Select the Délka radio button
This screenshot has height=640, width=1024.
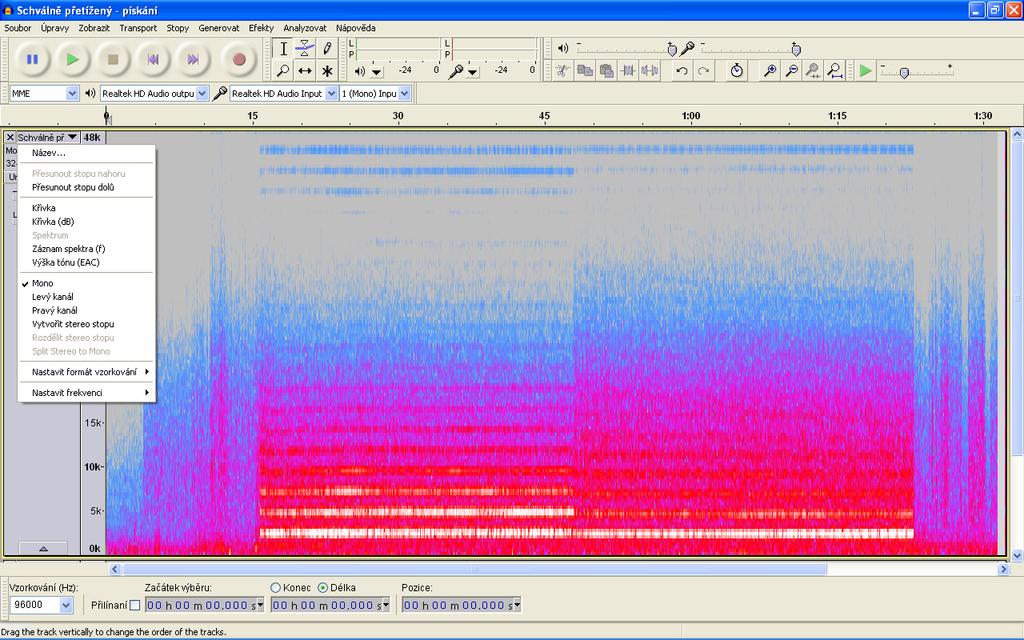click(x=323, y=588)
